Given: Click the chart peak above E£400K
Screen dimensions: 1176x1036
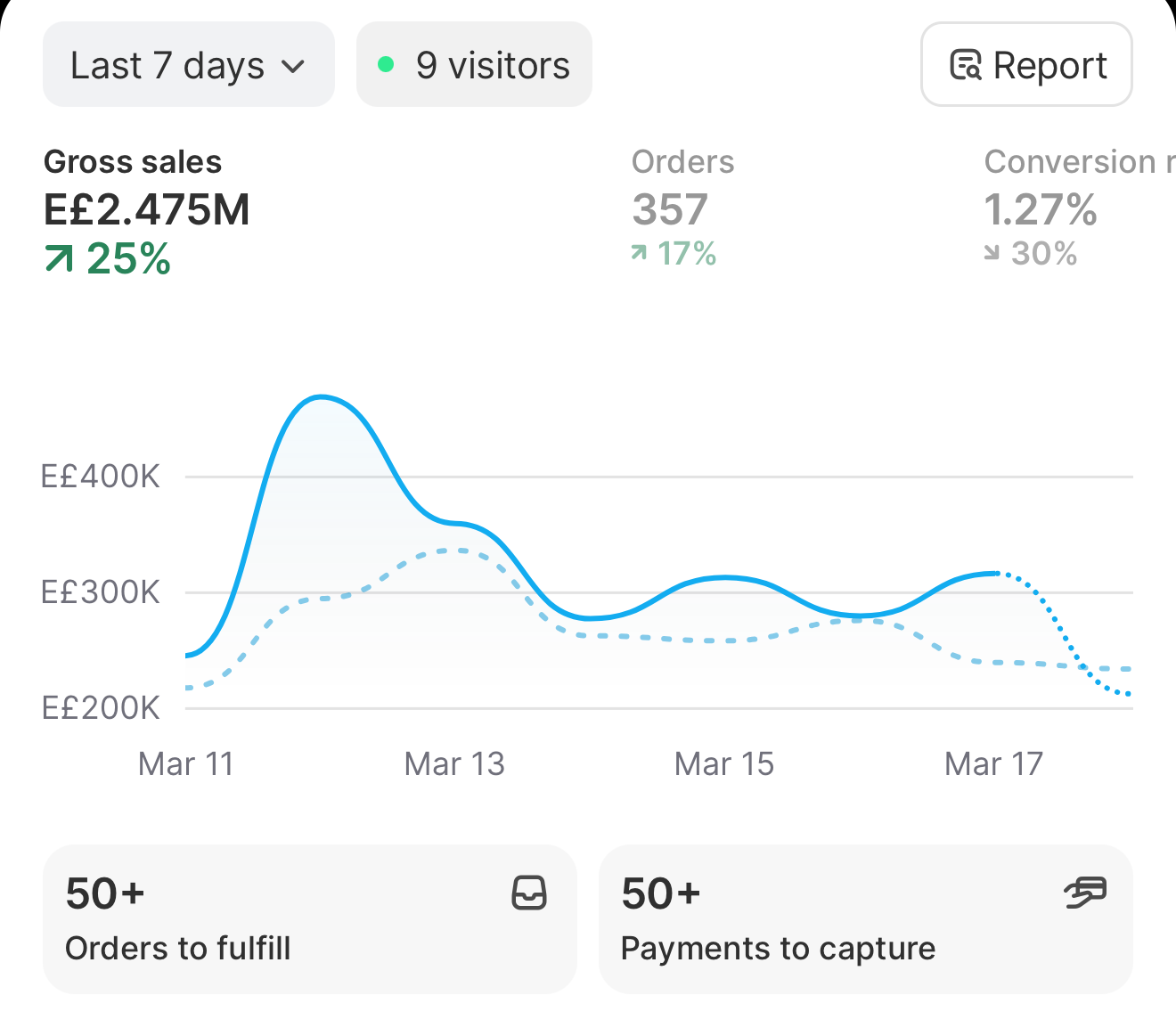Looking at the screenshot, I should (x=321, y=396).
